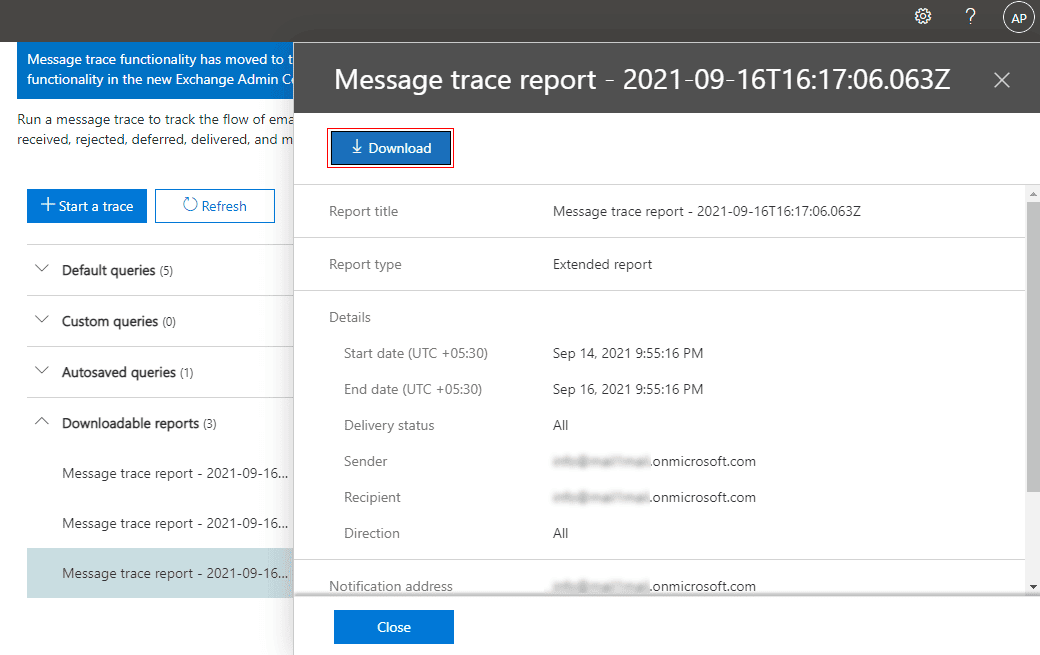Close the report panel with X icon
1040x655 pixels.
click(1002, 80)
